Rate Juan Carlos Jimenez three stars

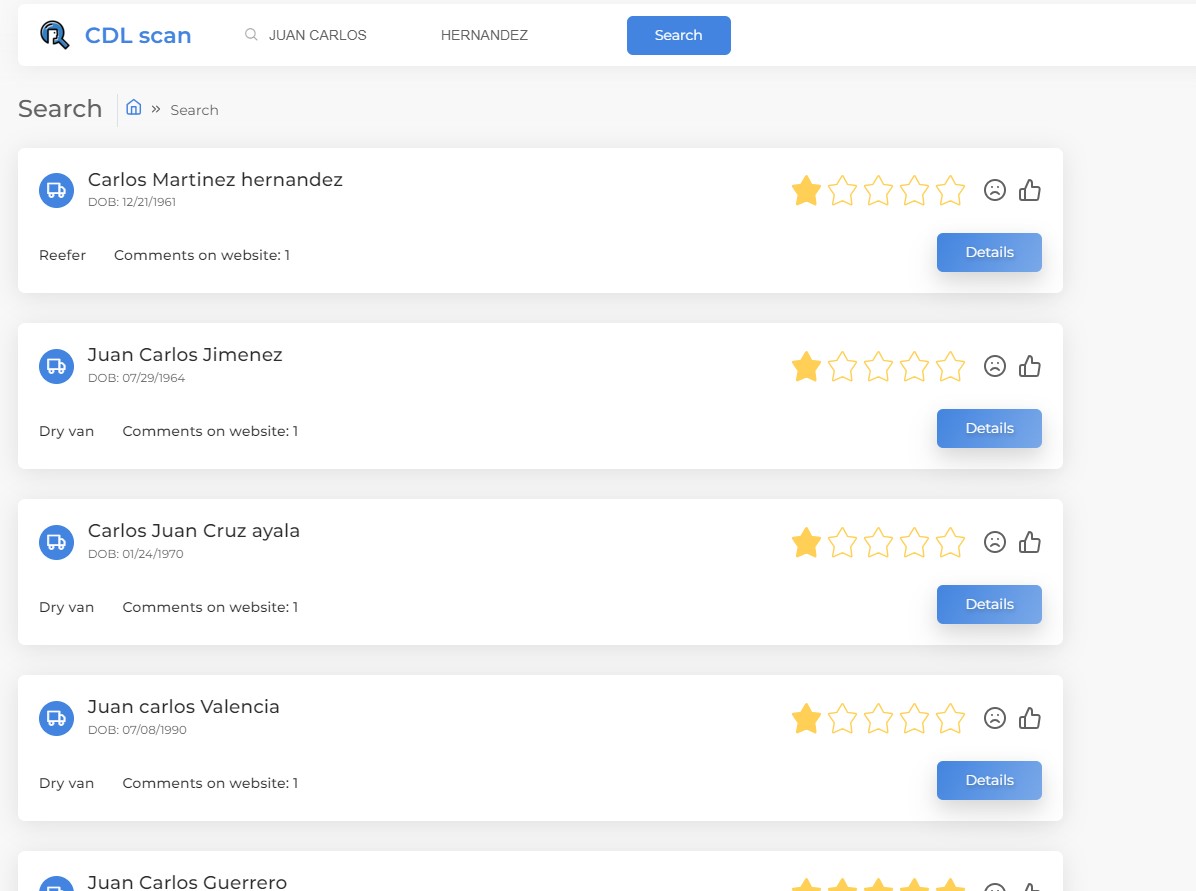coord(878,366)
